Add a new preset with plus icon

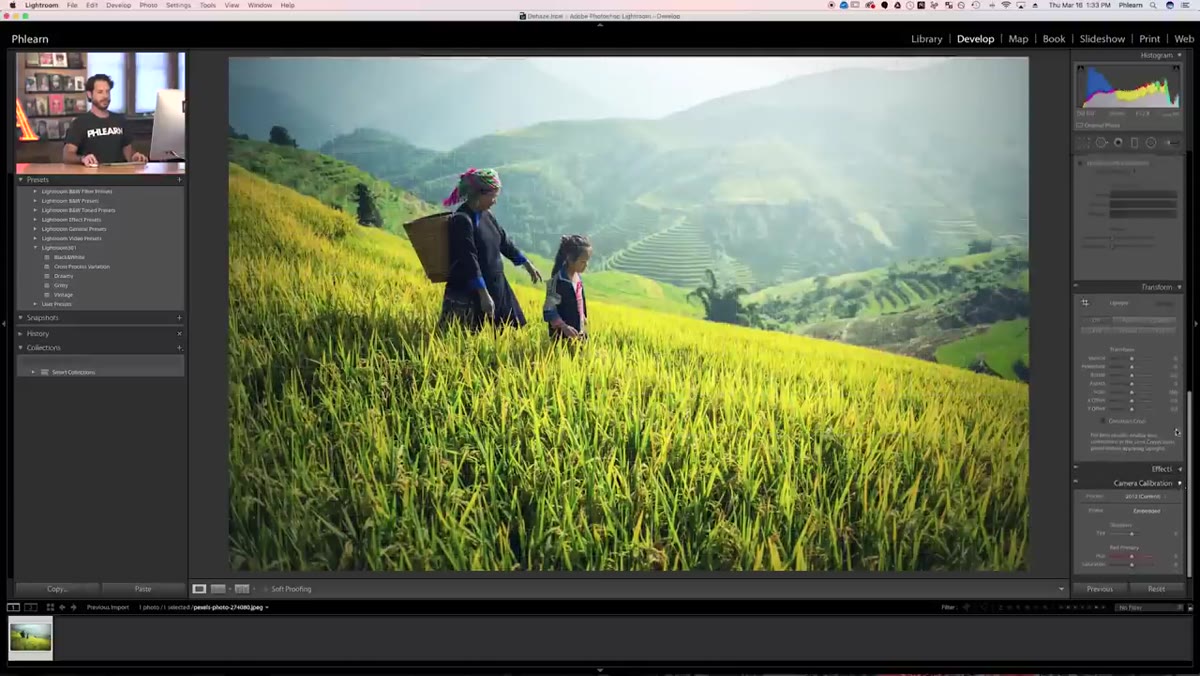pos(180,180)
